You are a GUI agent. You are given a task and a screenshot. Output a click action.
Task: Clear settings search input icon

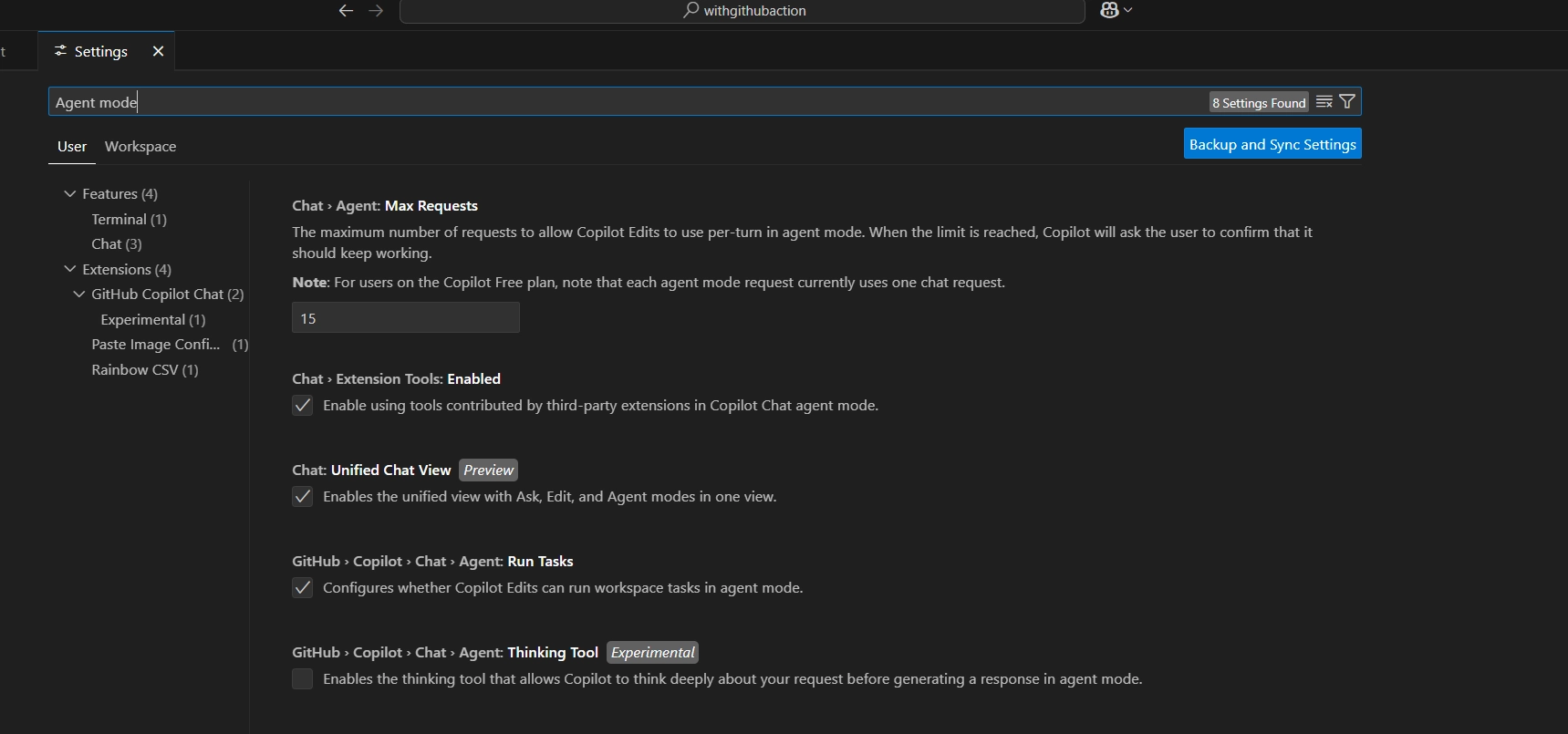(x=1324, y=102)
